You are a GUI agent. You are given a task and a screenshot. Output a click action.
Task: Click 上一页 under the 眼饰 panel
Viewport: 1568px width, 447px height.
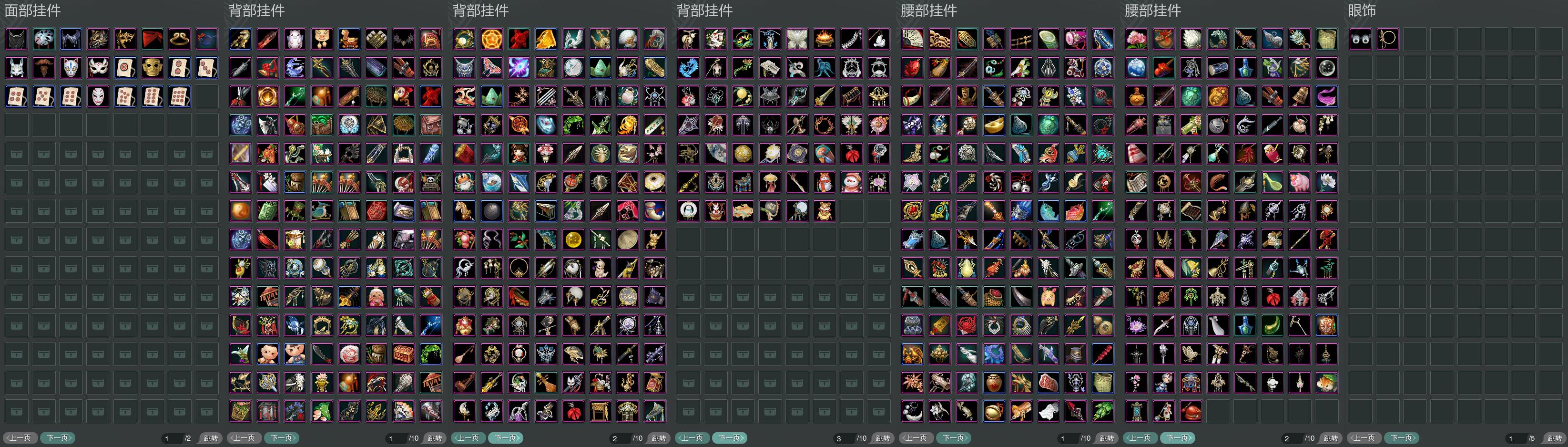click(x=1364, y=438)
